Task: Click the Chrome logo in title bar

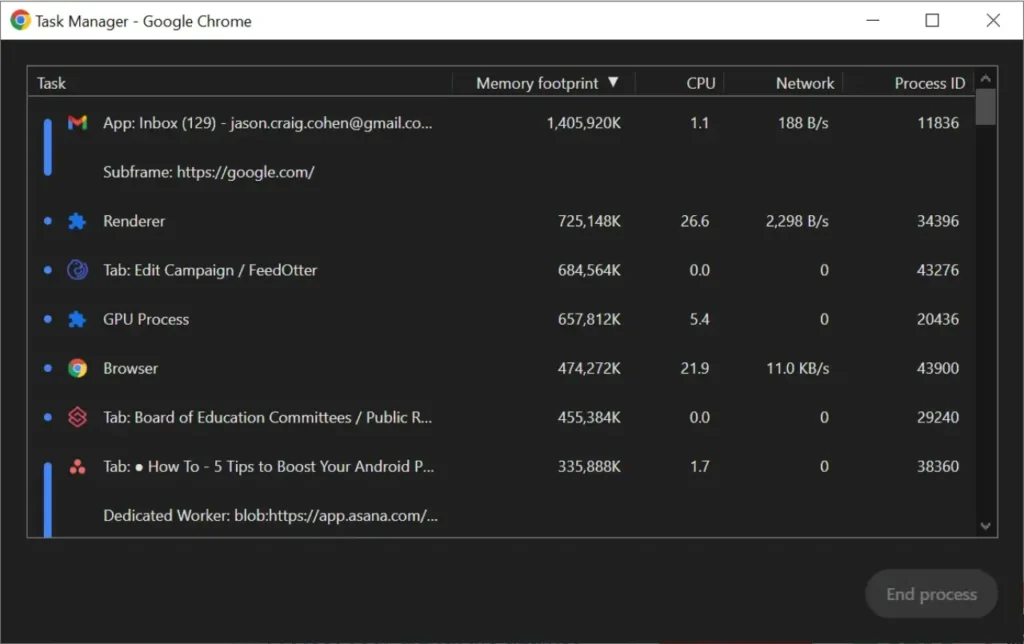Action: point(20,20)
